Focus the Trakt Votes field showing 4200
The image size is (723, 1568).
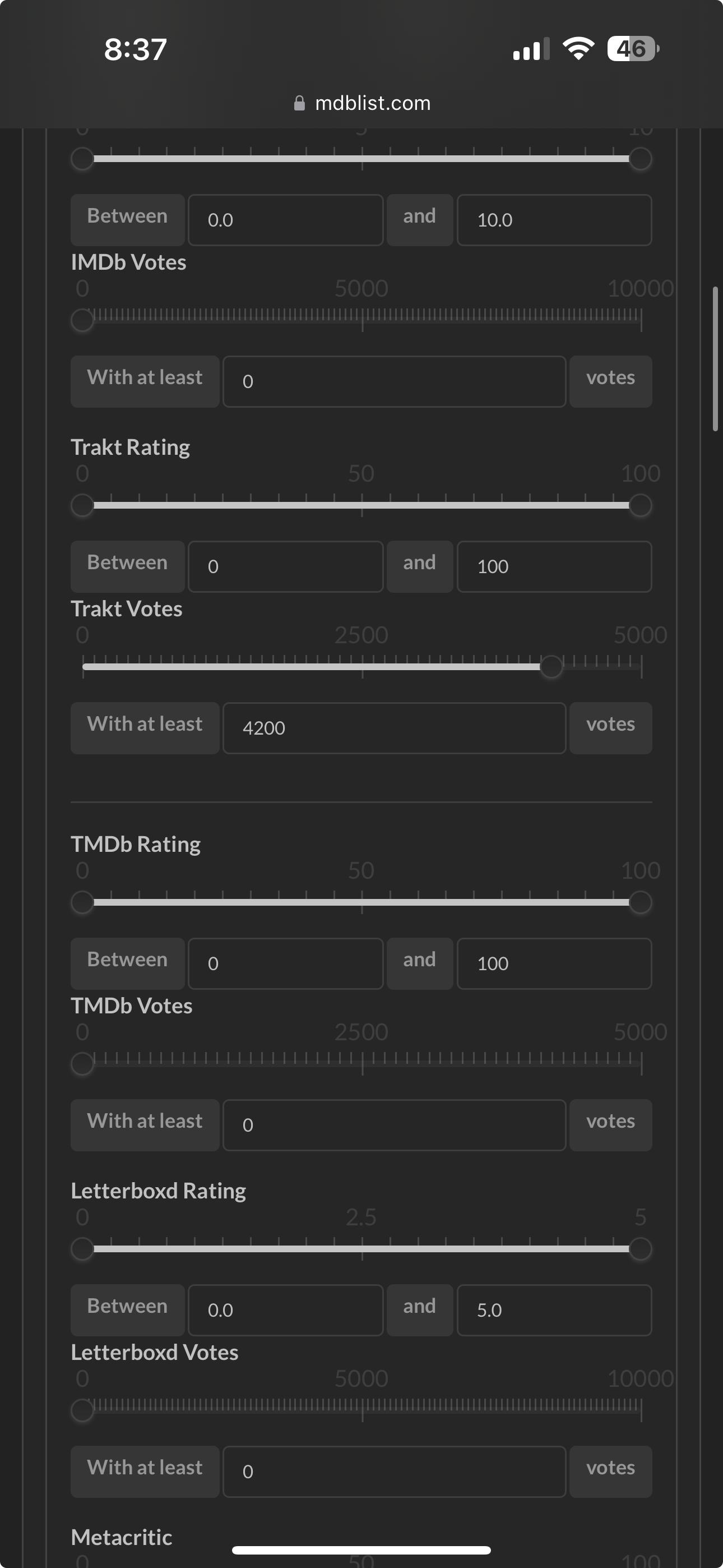coord(395,728)
